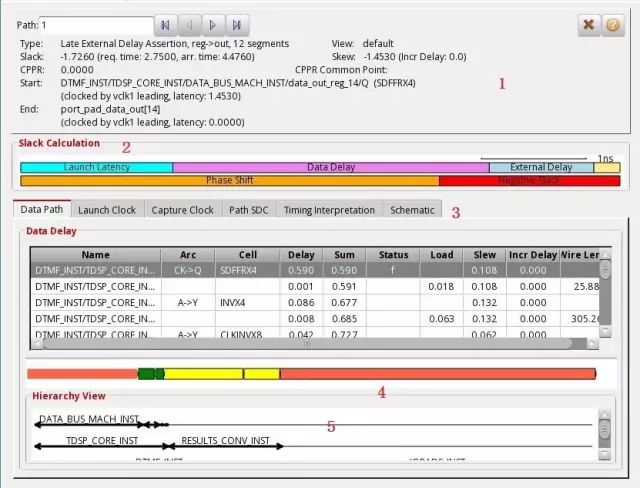
Task: Click the Incr Delay column header
Action: tap(533, 255)
